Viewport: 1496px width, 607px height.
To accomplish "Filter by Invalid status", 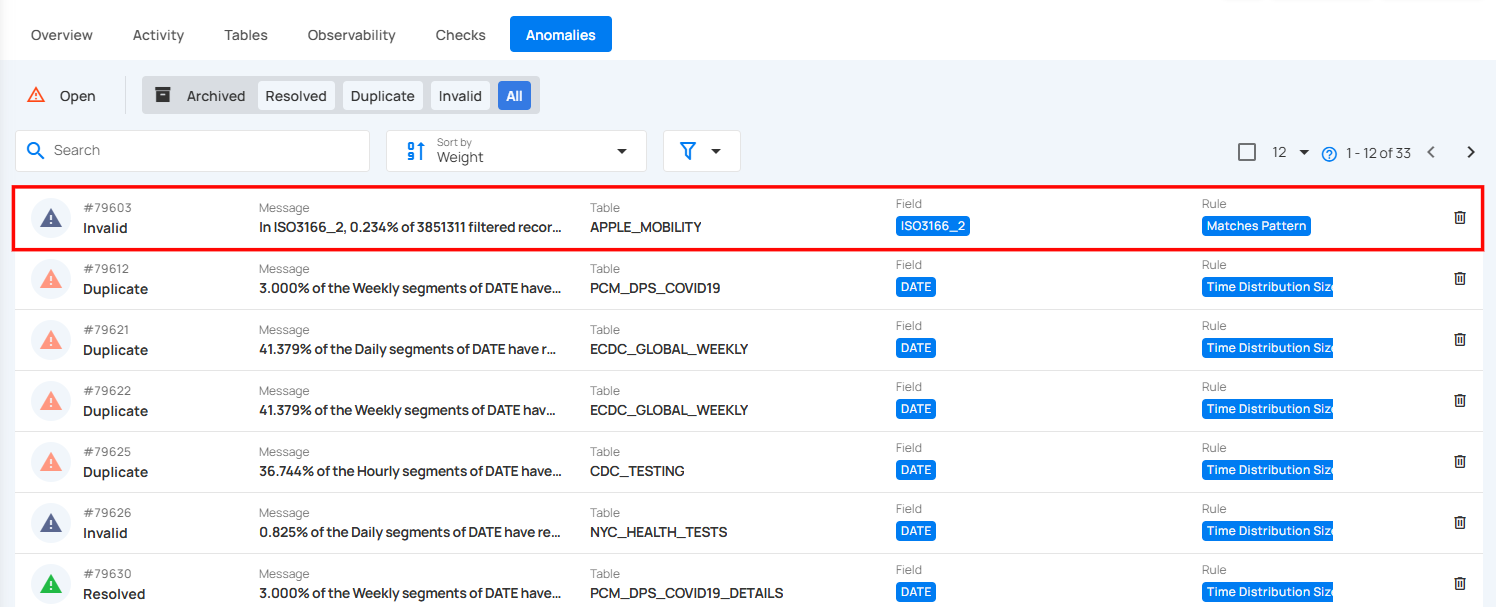I will coord(460,96).
